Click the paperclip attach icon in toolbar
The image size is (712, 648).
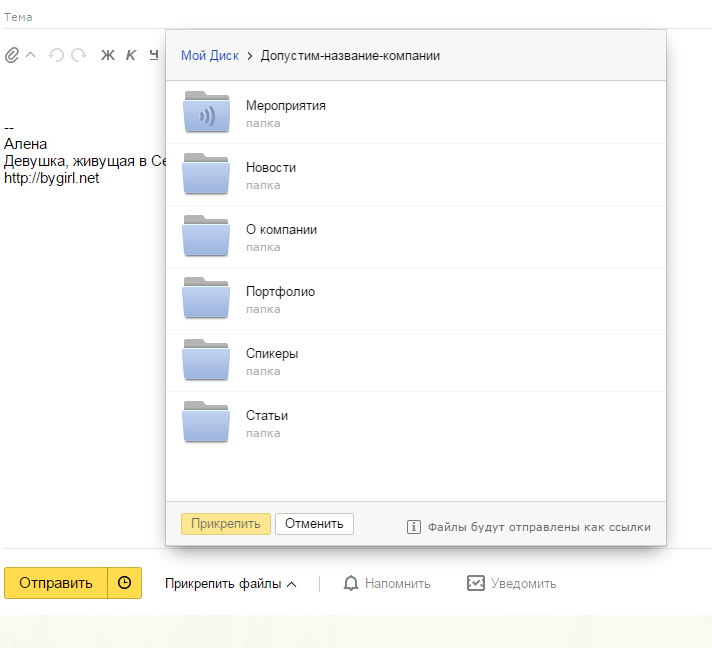point(12,55)
